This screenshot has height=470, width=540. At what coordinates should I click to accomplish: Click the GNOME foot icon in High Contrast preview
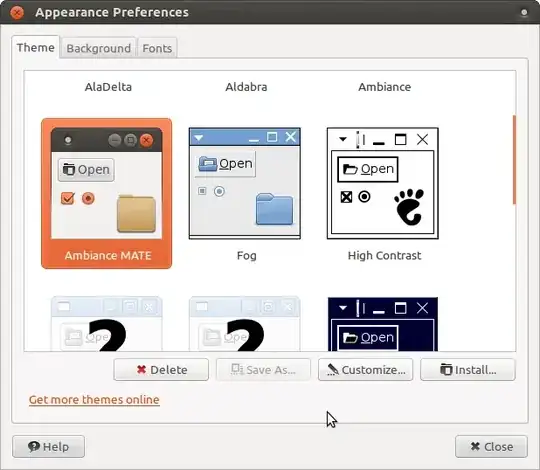coord(409,207)
